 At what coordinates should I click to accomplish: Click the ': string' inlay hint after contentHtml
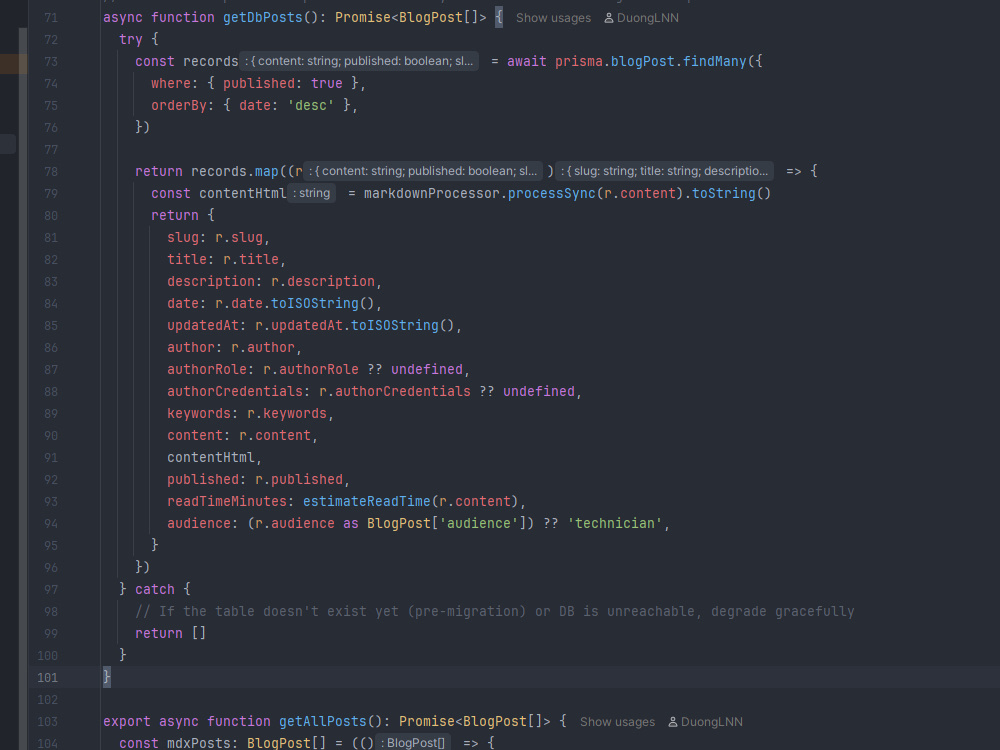[311, 193]
